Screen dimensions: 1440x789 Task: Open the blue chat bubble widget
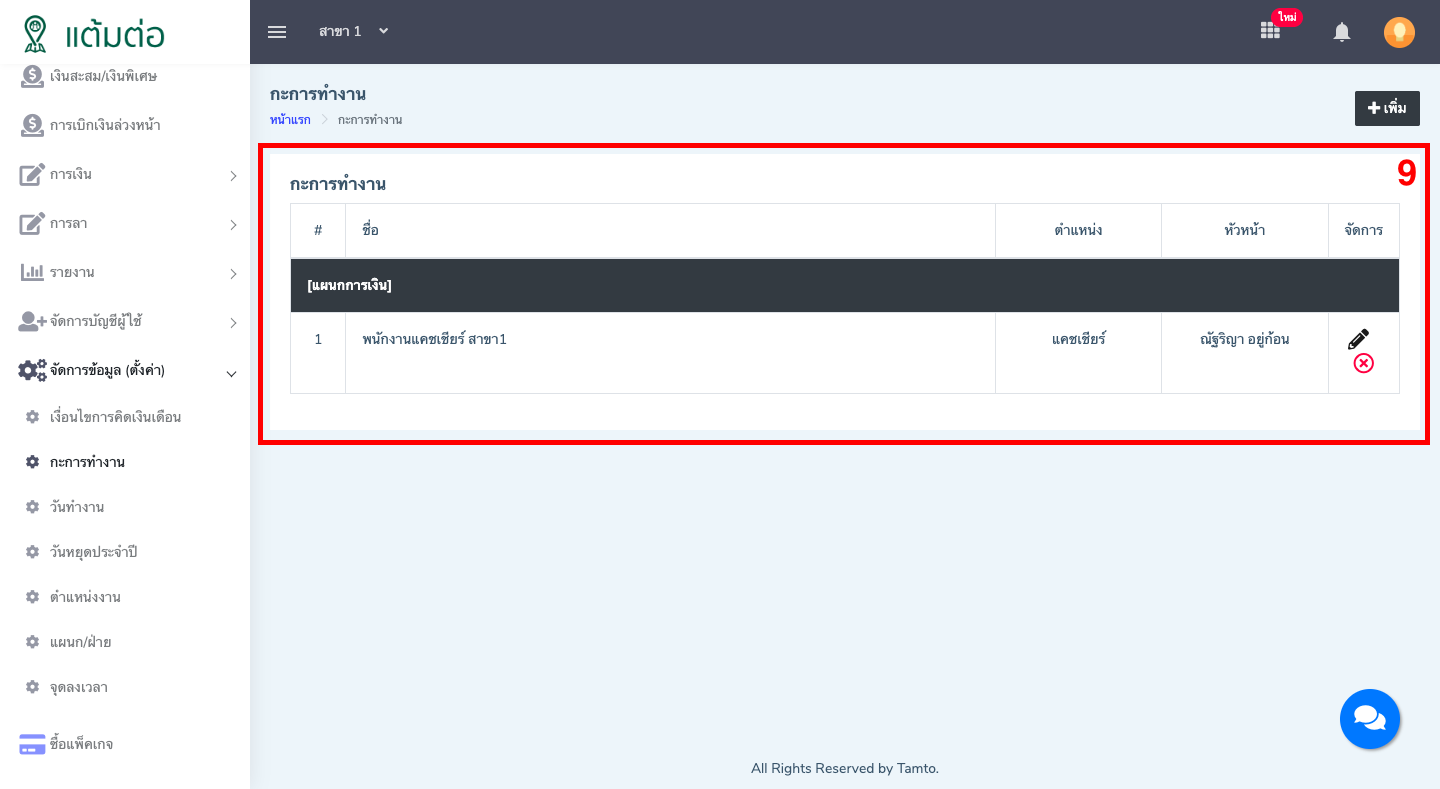[1369, 718]
